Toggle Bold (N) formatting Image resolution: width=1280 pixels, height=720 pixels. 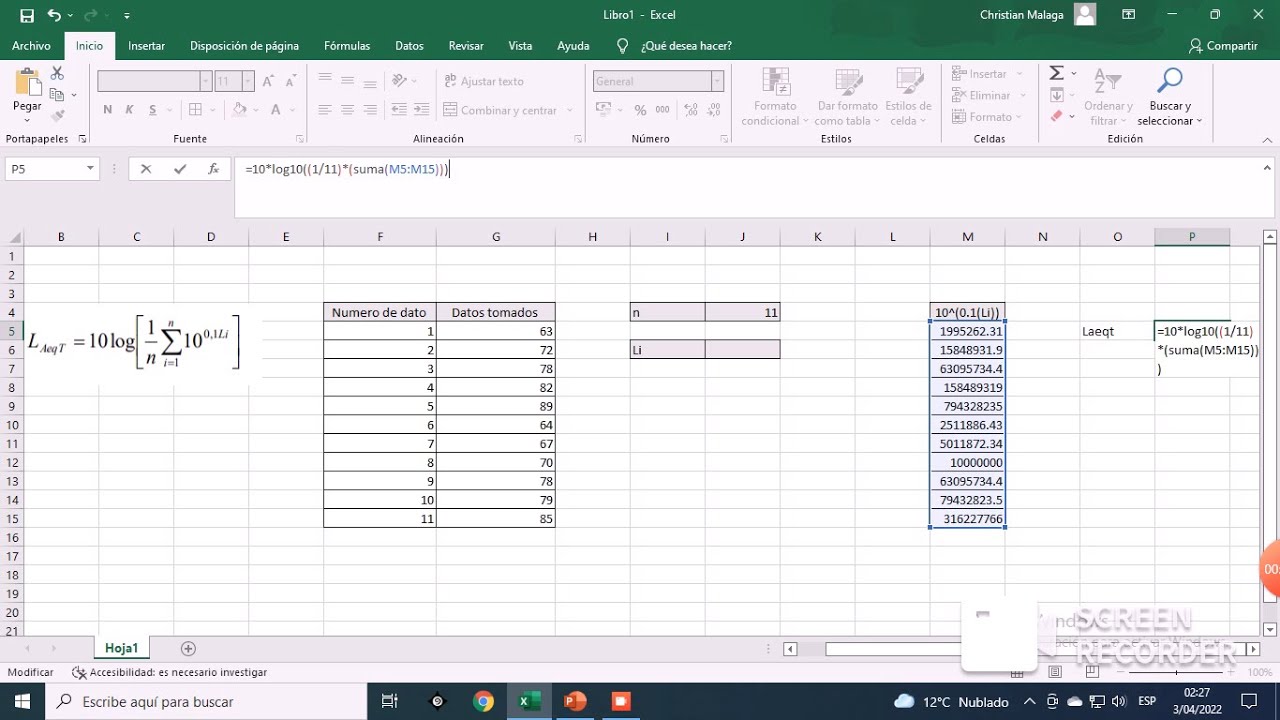click(108, 110)
